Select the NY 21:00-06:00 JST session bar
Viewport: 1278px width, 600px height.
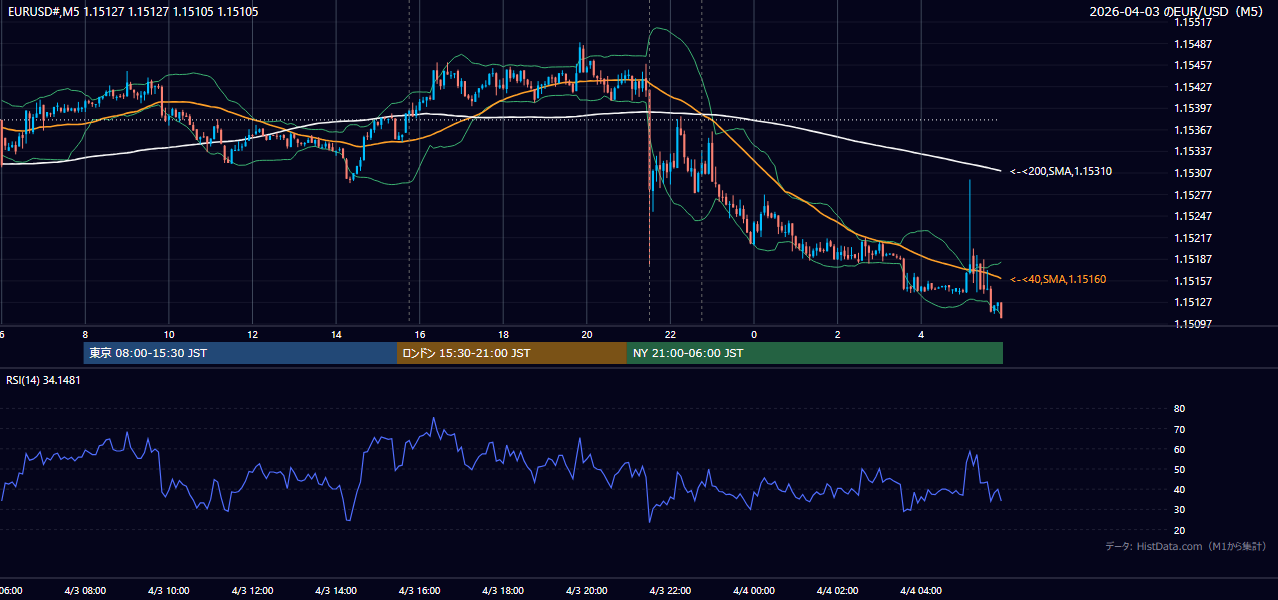click(815, 353)
